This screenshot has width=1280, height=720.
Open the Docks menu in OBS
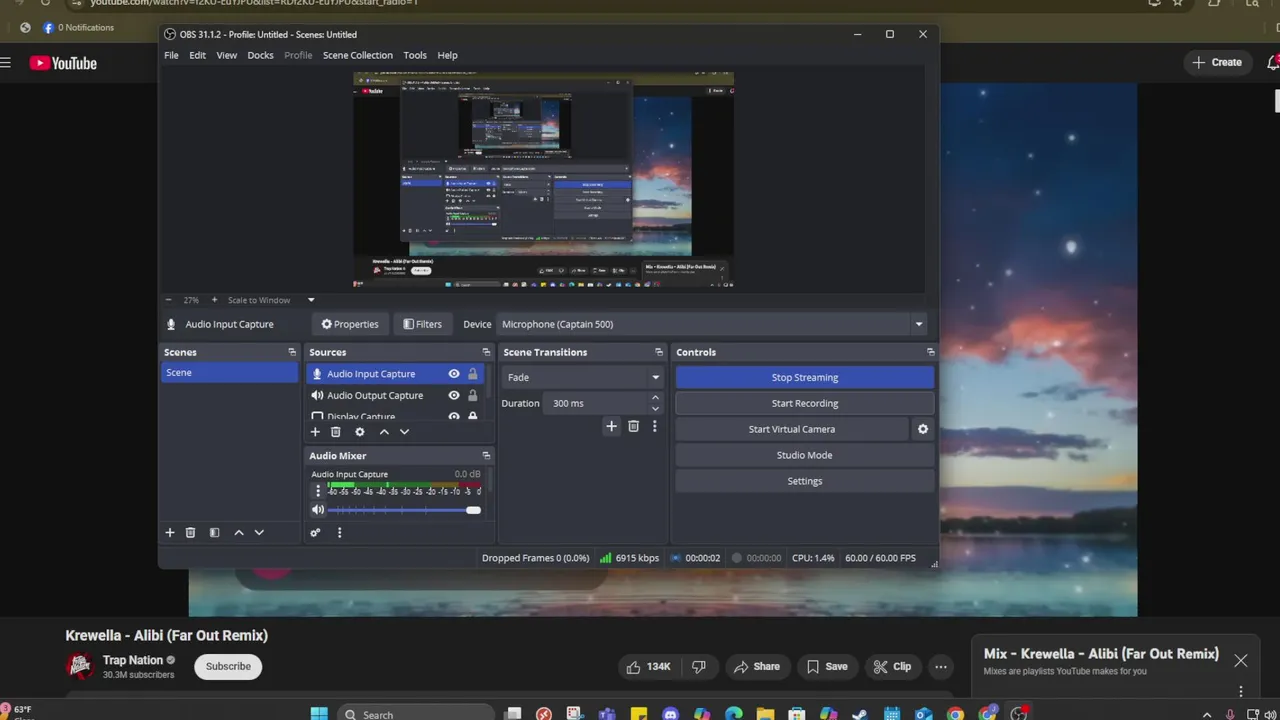(260, 55)
